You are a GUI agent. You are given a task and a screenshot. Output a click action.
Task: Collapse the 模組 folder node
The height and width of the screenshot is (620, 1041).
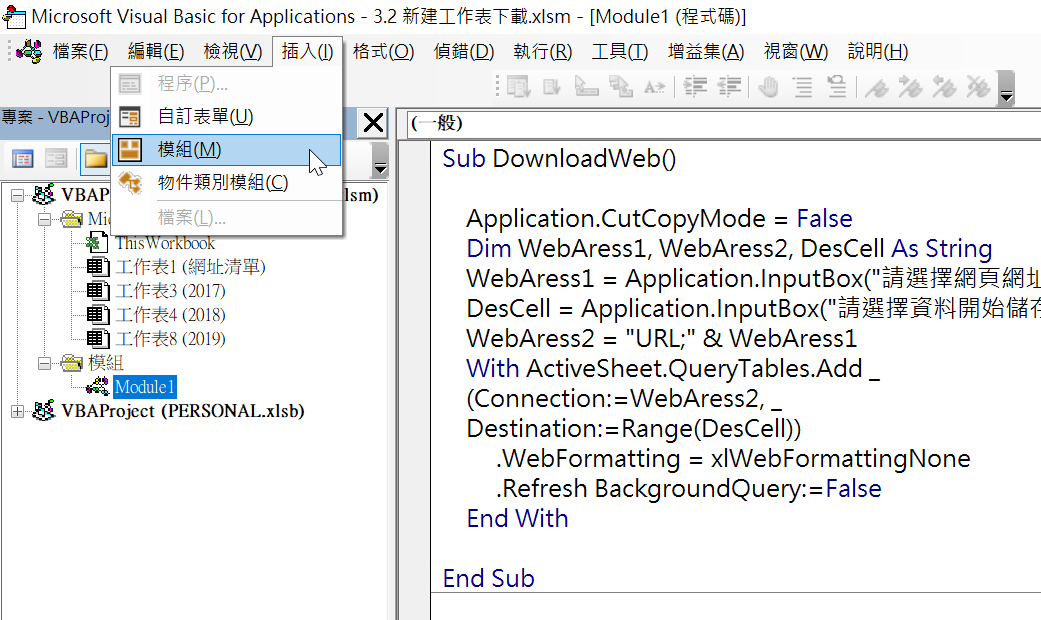click(44, 363)
